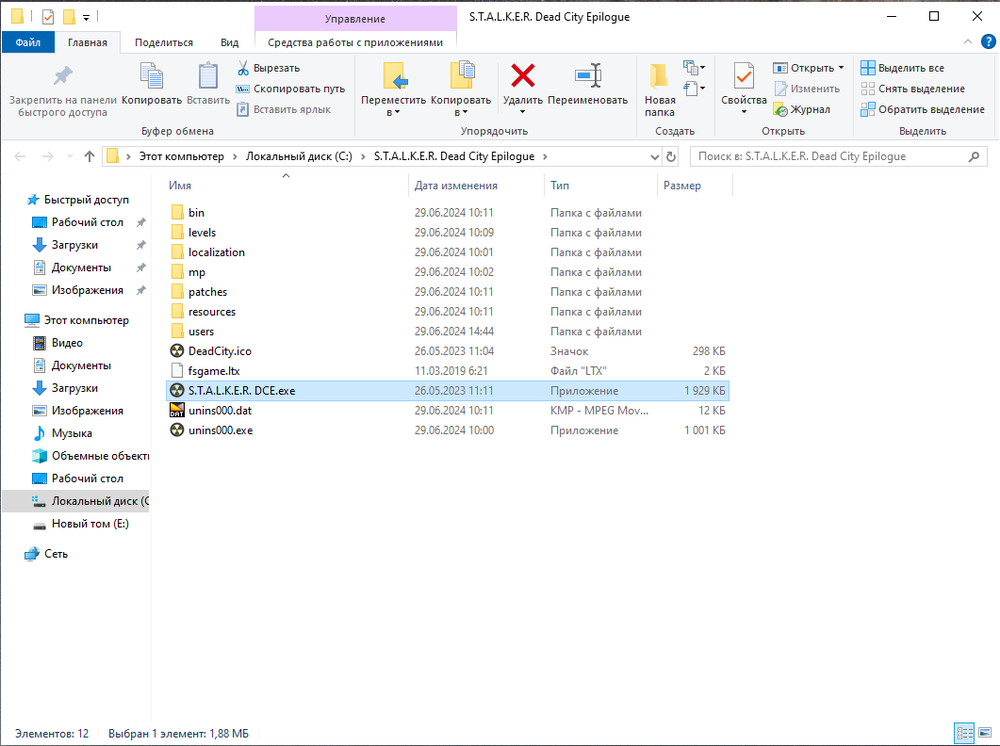Click the Delete (Удалить) red X icon
Screen dimensions: 1000x746
click(522, 76)
